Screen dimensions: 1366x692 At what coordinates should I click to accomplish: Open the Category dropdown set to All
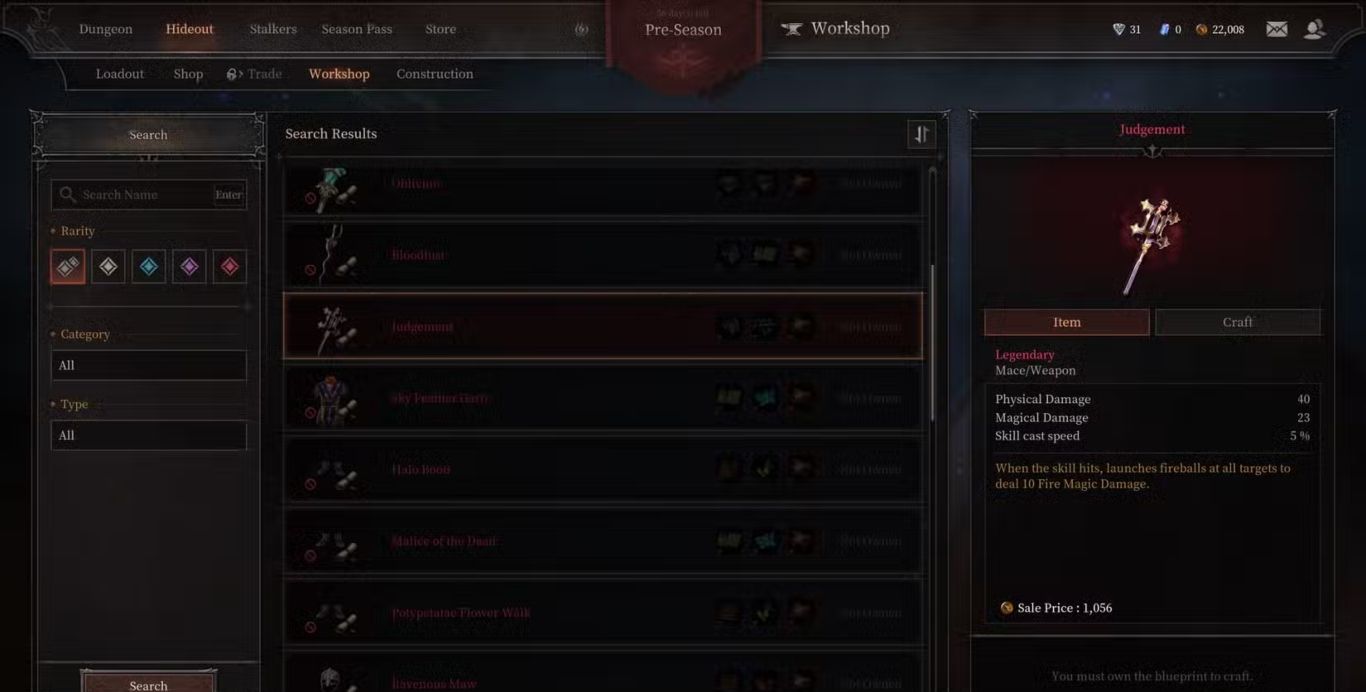149,365
